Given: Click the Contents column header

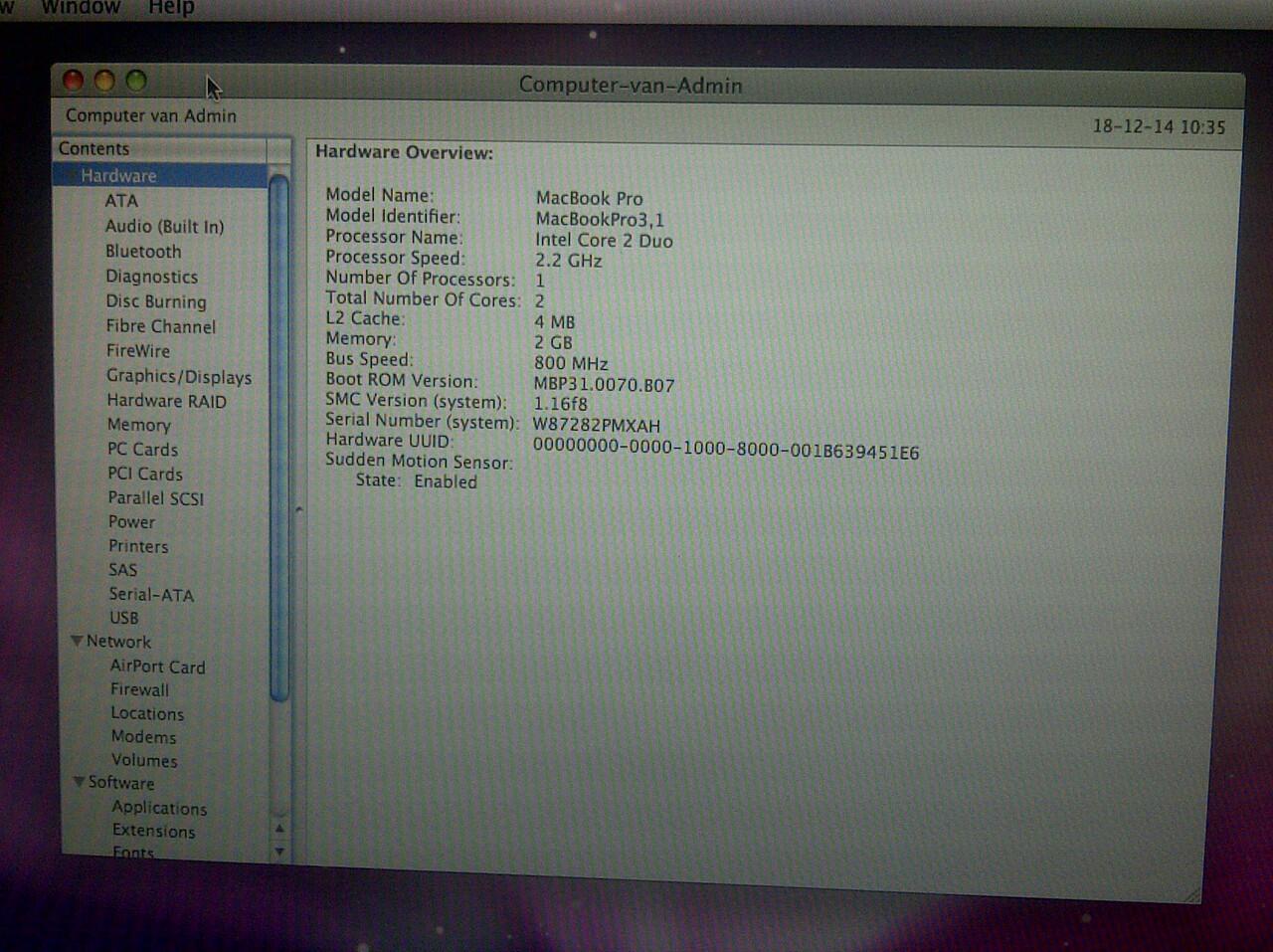Looking at the screenshot, I should tap(159, 148).
